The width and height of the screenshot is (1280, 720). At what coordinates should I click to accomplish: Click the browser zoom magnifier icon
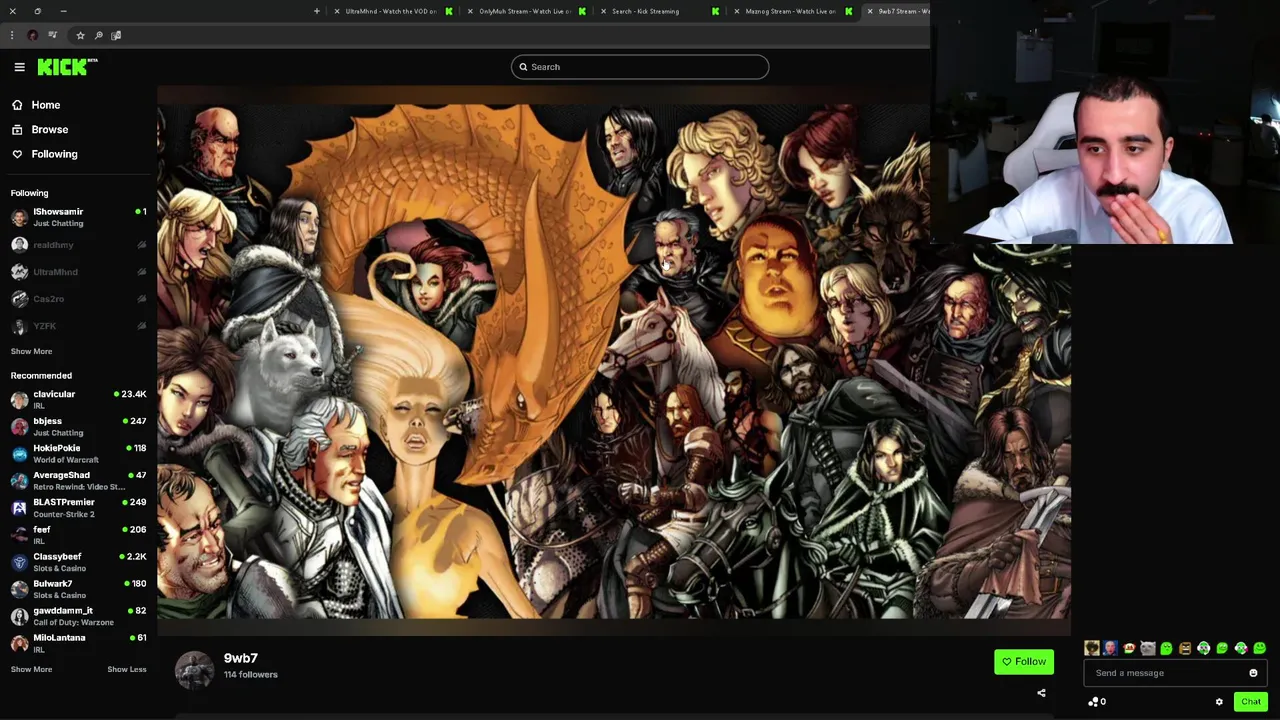pyautogui.click(x=98, y=35)
